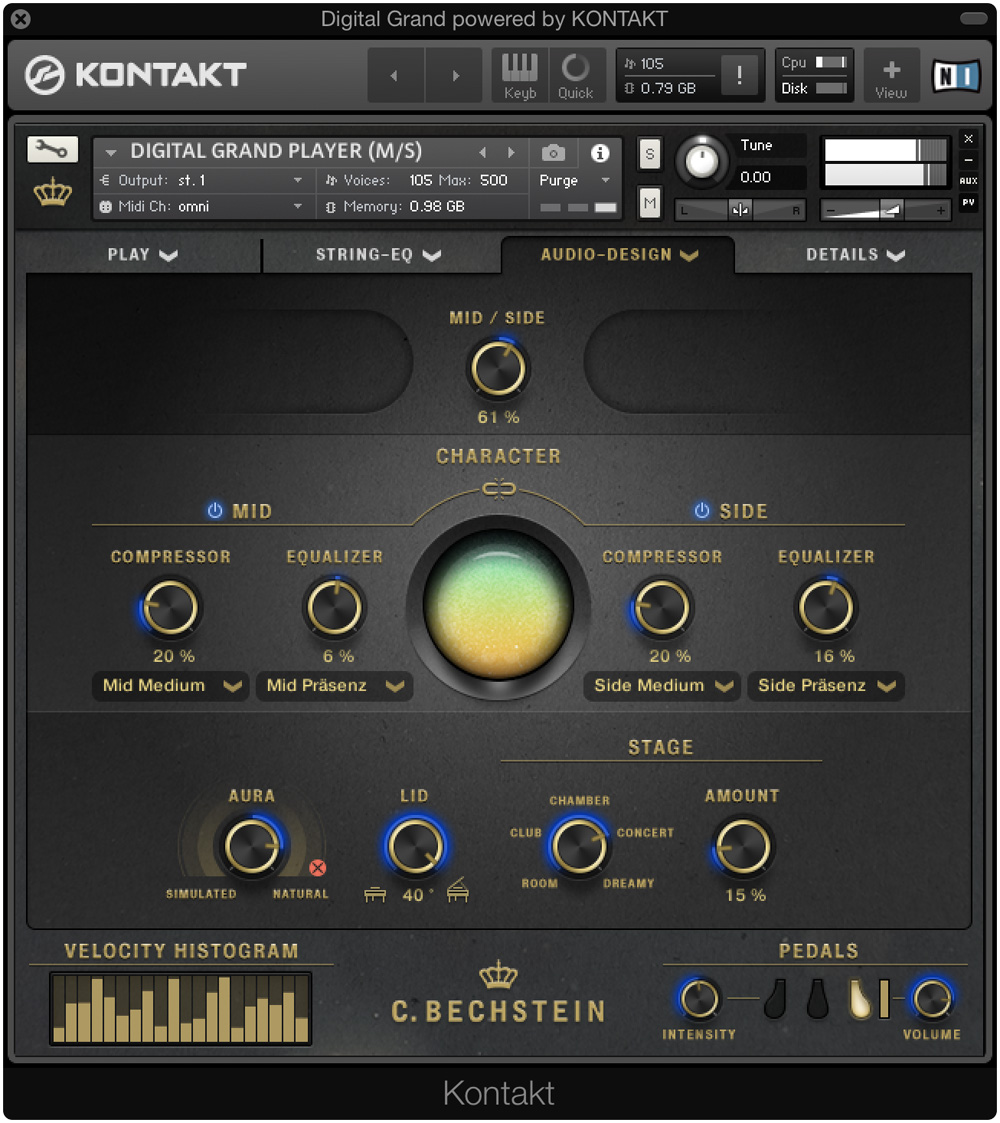
Task: Click the crown logo below the wrench
Action: click(x=52, y=193)
